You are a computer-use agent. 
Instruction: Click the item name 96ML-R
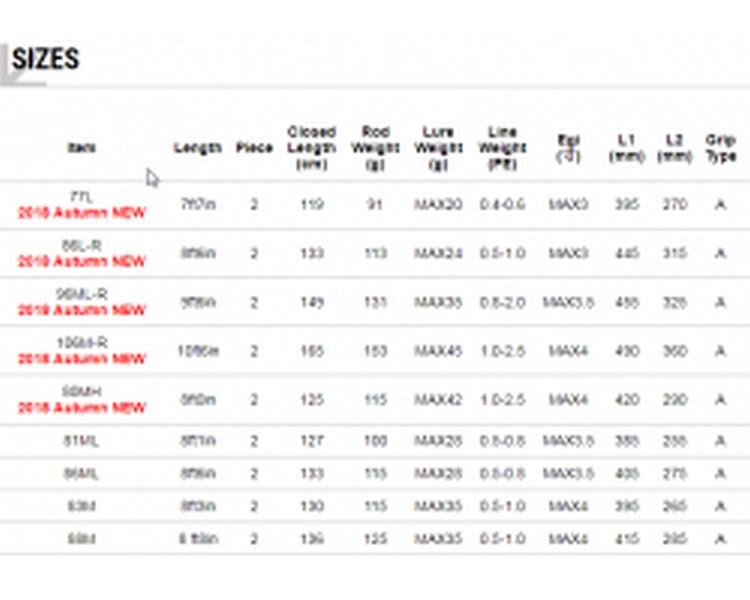(82, 294)
